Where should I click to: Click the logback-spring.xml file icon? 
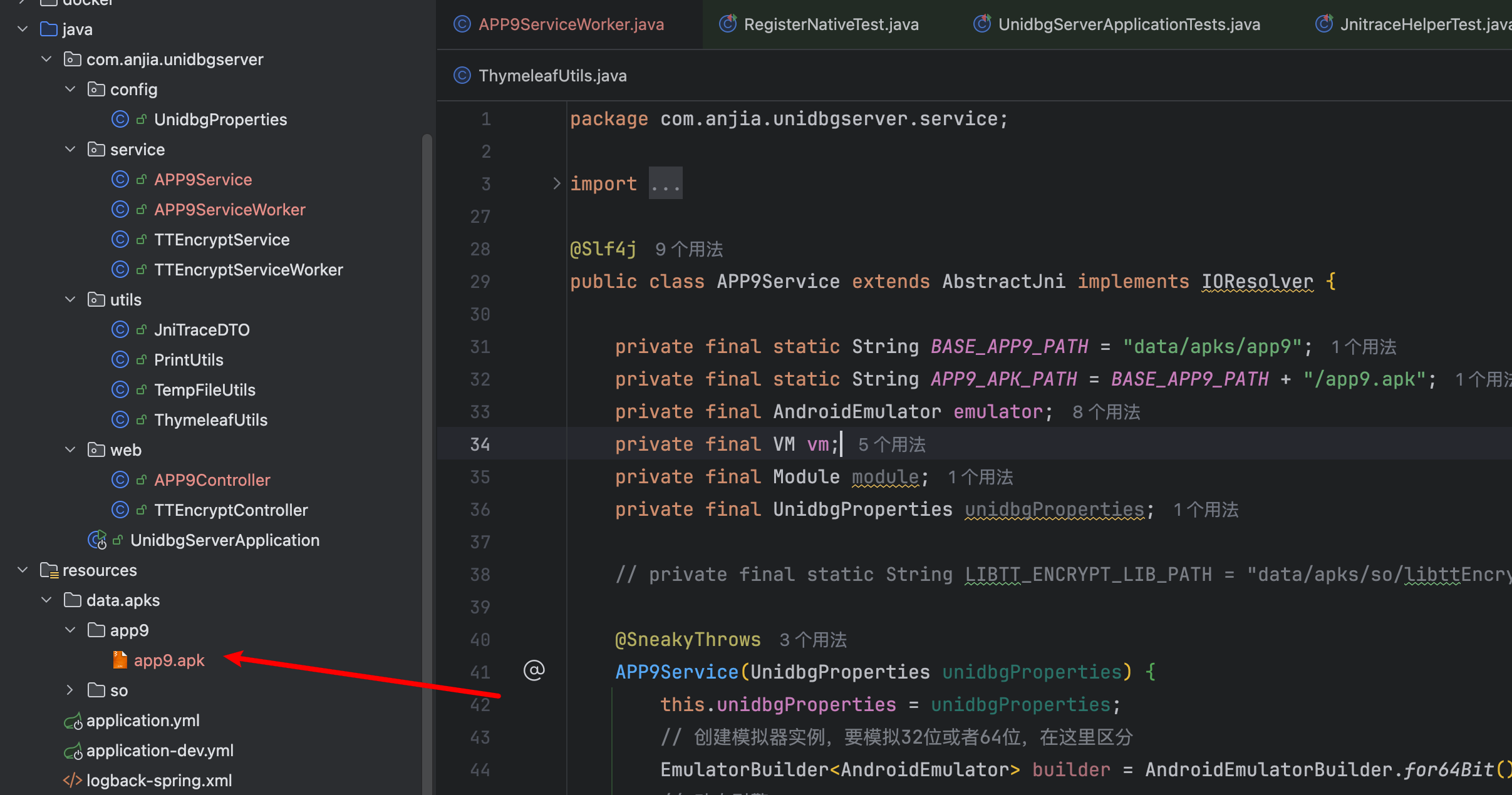73,781
